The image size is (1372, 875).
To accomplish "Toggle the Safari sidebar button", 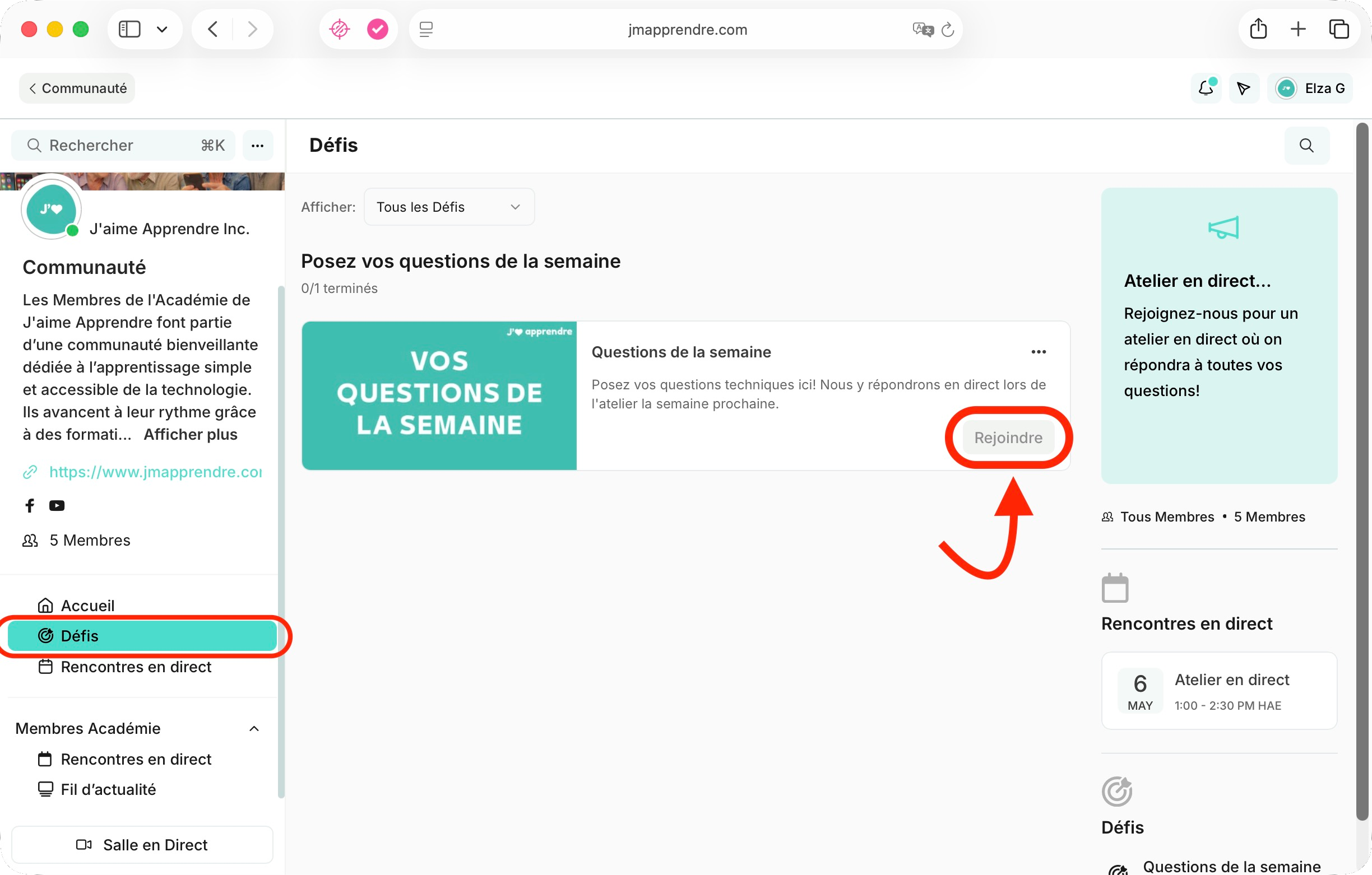I will (x=129, y=29).
